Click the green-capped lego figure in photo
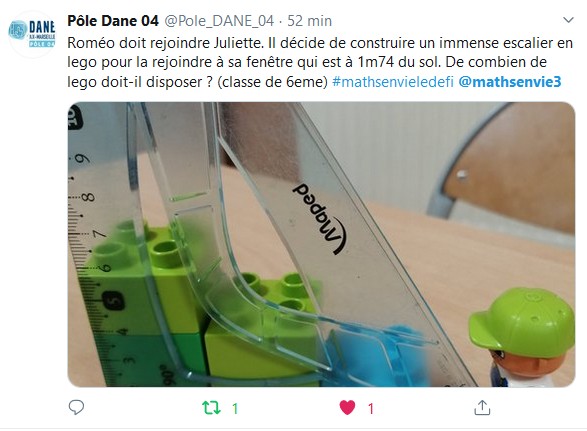Screen dimensions: 587x431 click(x=524, y=337)
